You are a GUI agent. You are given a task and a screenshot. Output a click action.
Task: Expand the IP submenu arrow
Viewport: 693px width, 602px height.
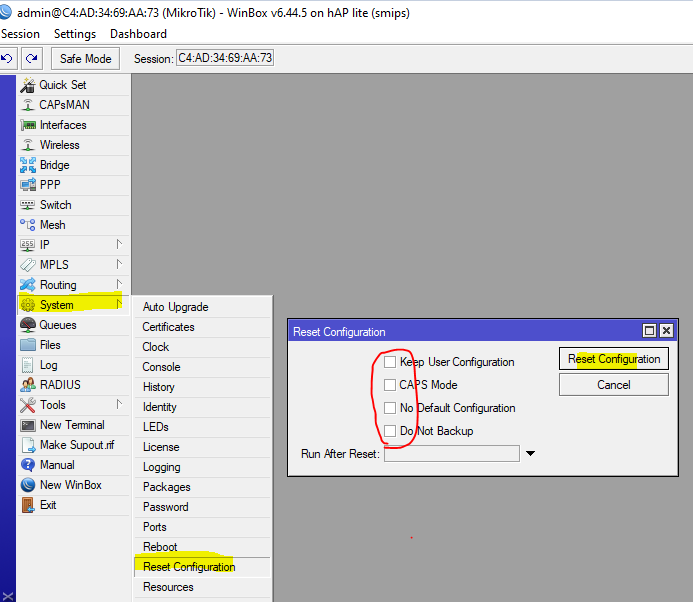tap(119, 244)
